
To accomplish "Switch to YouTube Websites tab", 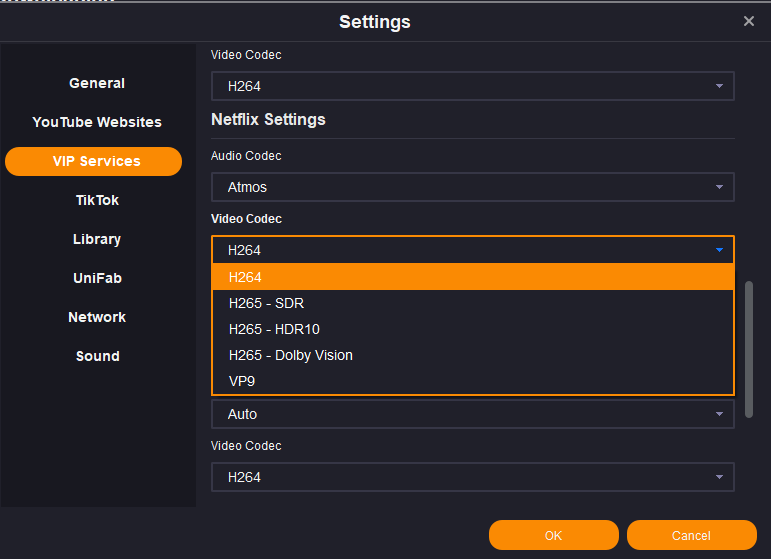I will point(97,122).
